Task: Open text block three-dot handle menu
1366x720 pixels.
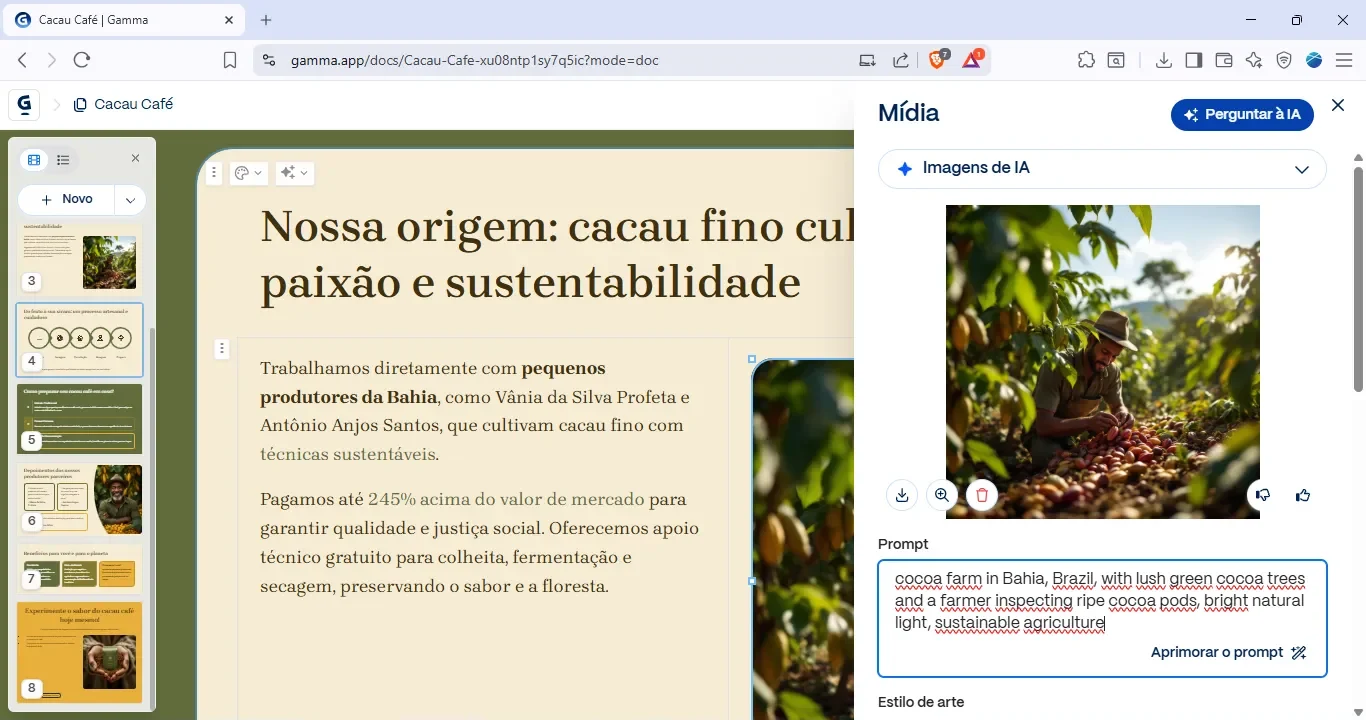Action: (x=222, y=349)
